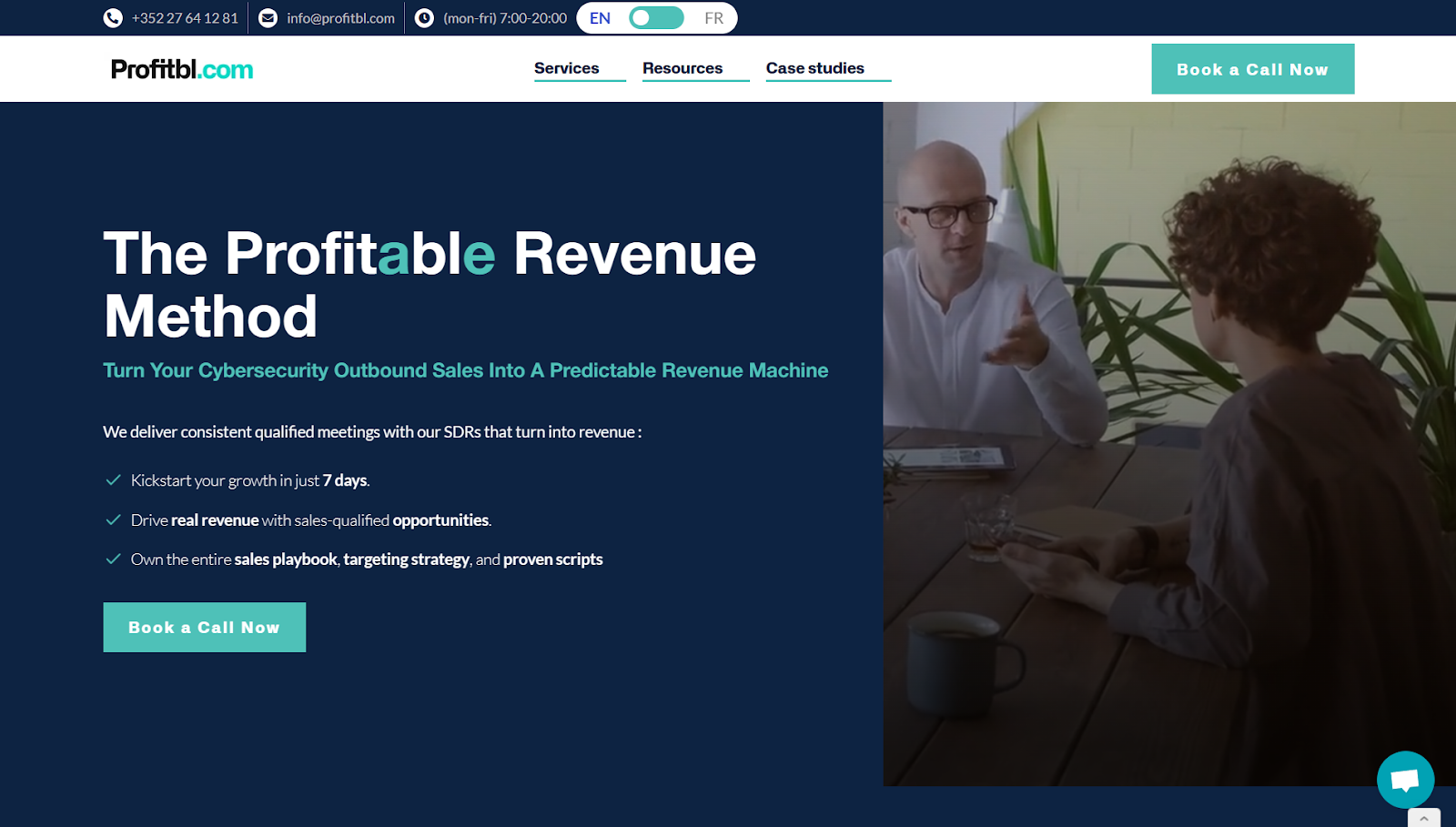Click the Drive real revenue text line
Image resolution: width=1456 pixels, height=827 pixels.
(311, 520)
